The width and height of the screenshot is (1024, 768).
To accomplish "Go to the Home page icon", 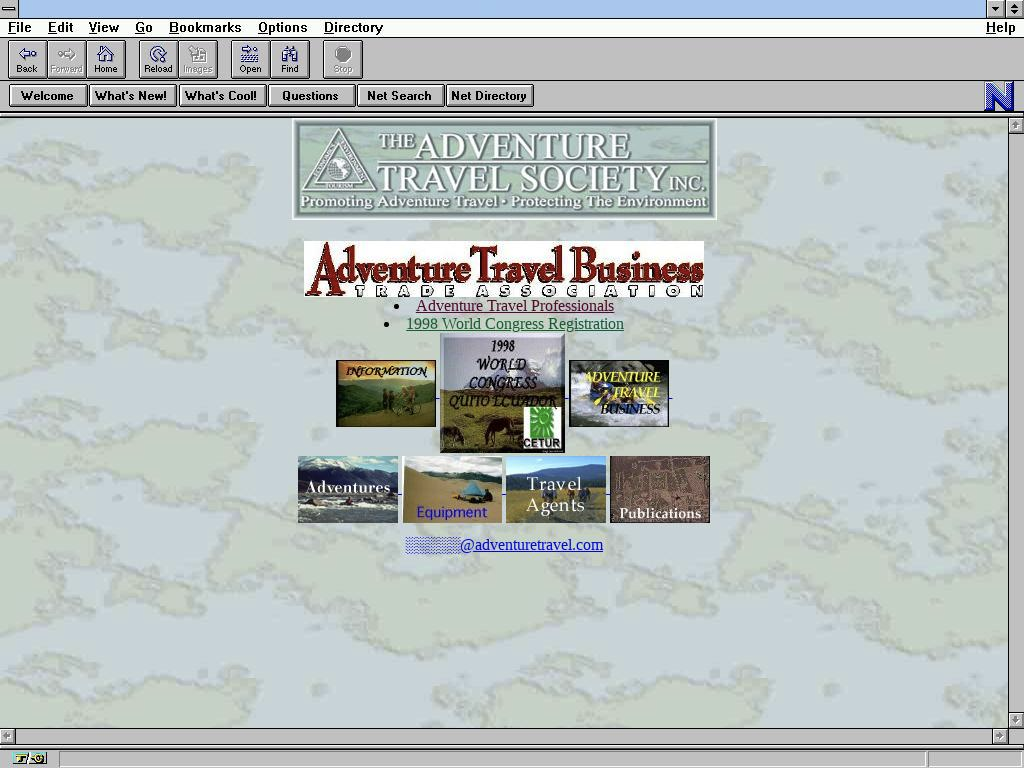I will 106,59.
